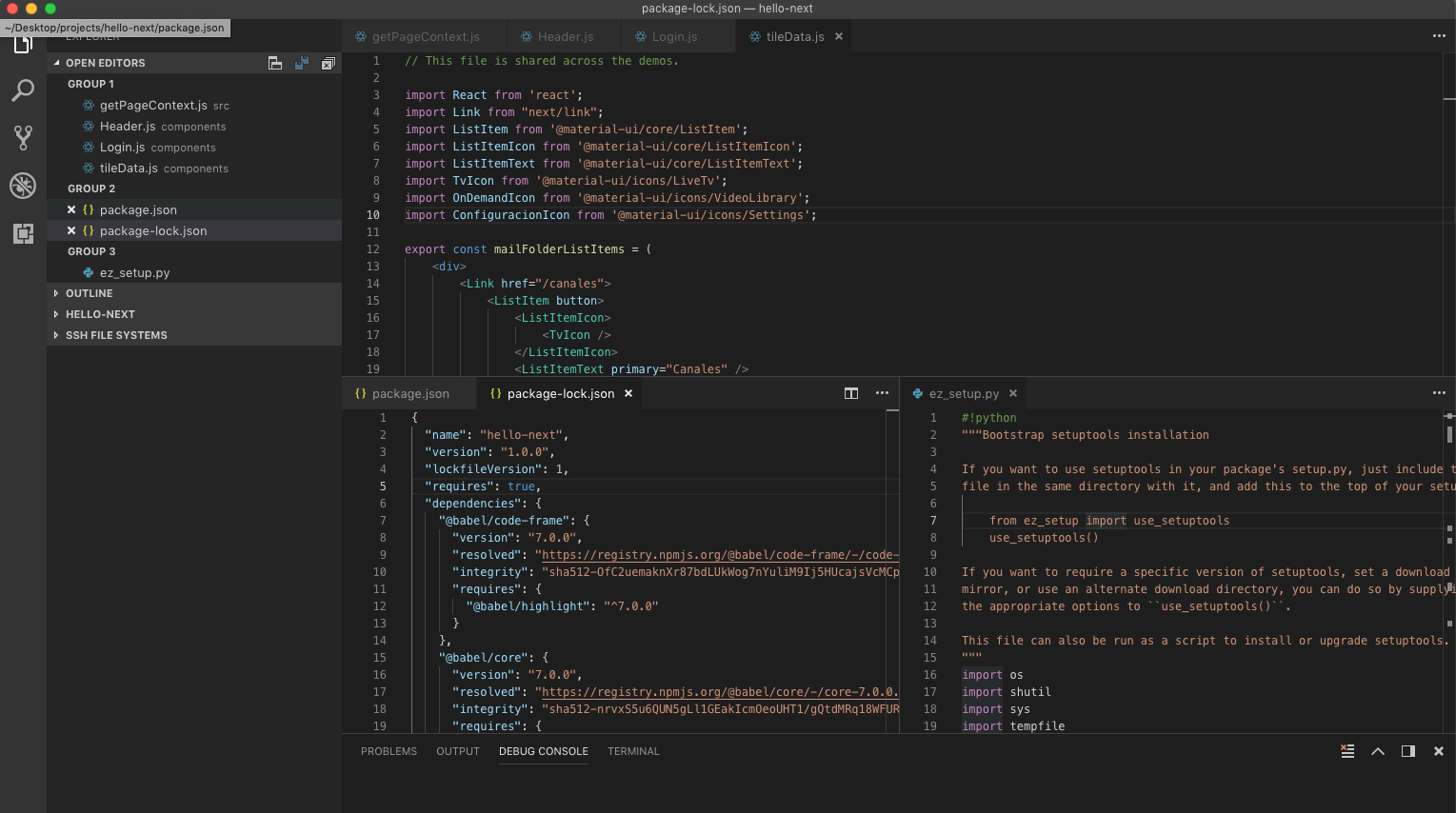The image size is (1456, 813).
Task: Select tileData.js in Open Editors list
Action: pos(194,168)
